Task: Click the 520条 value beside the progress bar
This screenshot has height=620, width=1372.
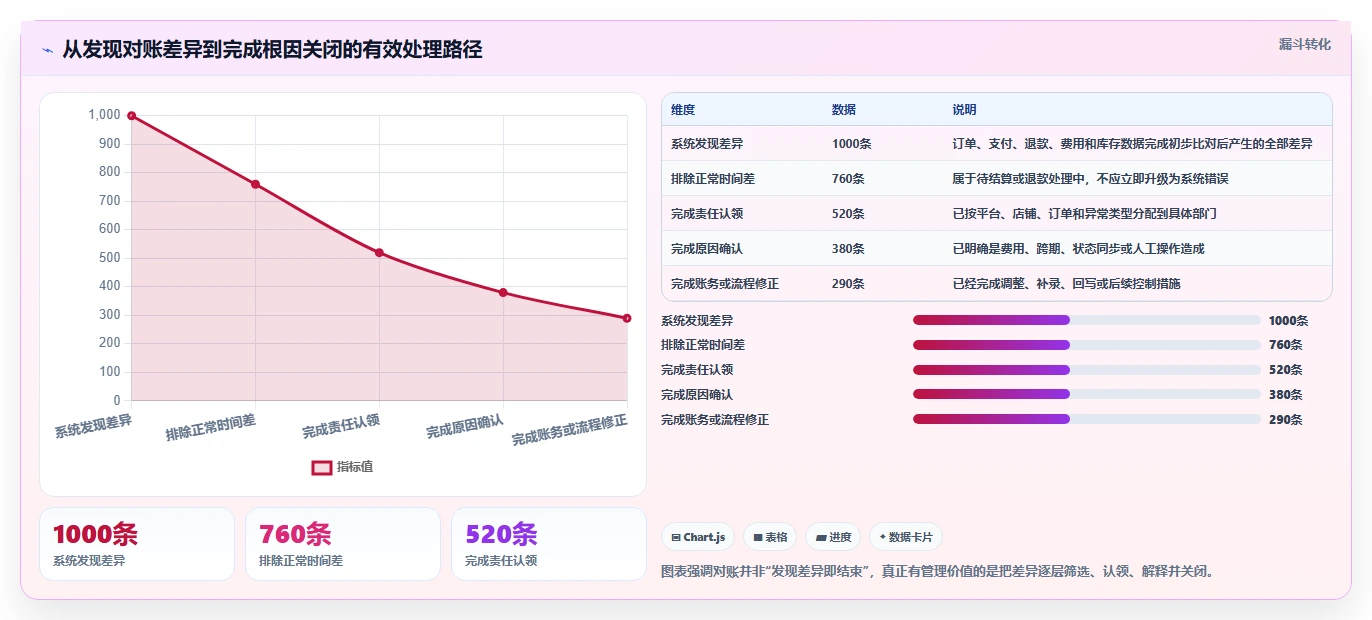Action: [x=1285, y=370]
